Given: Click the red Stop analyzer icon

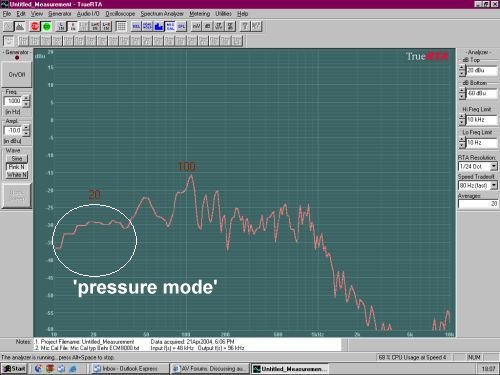Looking at the screenshot, I should 35,26.
